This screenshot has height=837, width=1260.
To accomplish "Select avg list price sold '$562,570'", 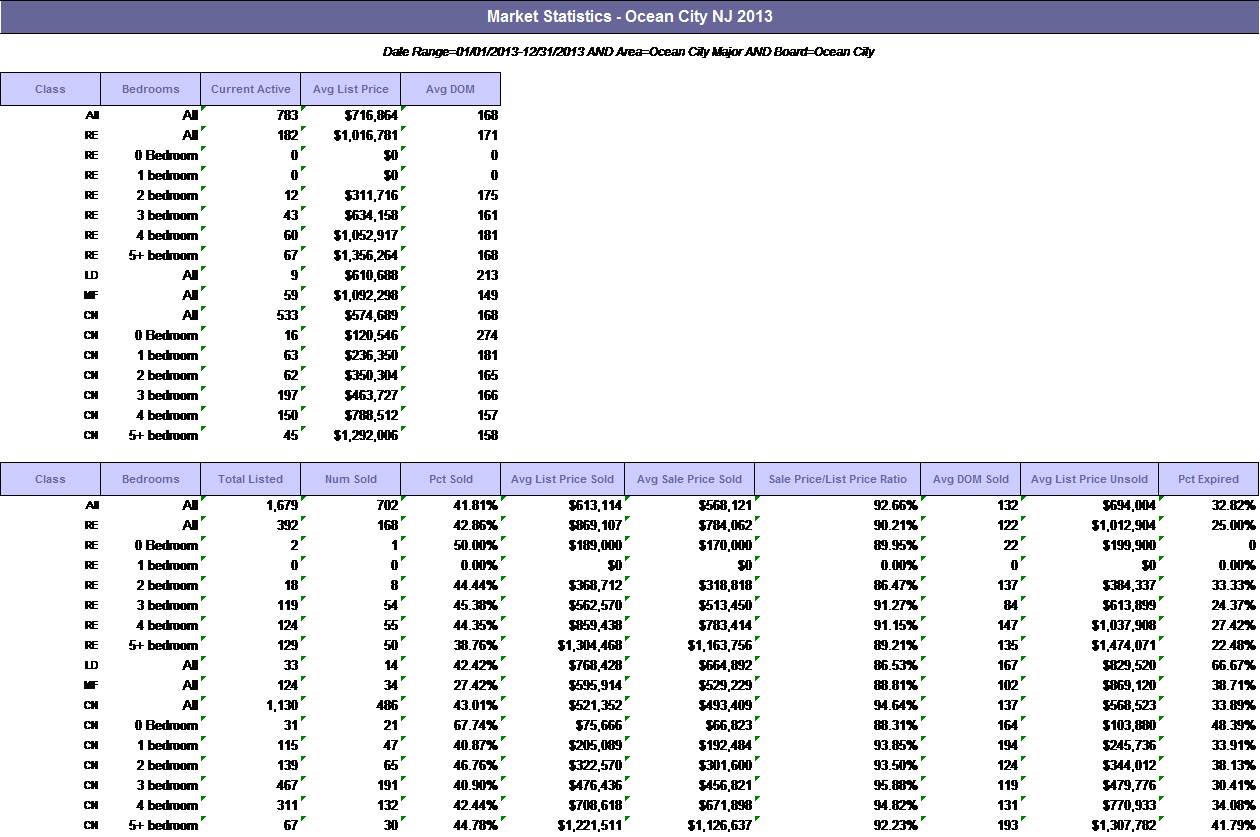I will pyautogui.click(x=594, y=605).
